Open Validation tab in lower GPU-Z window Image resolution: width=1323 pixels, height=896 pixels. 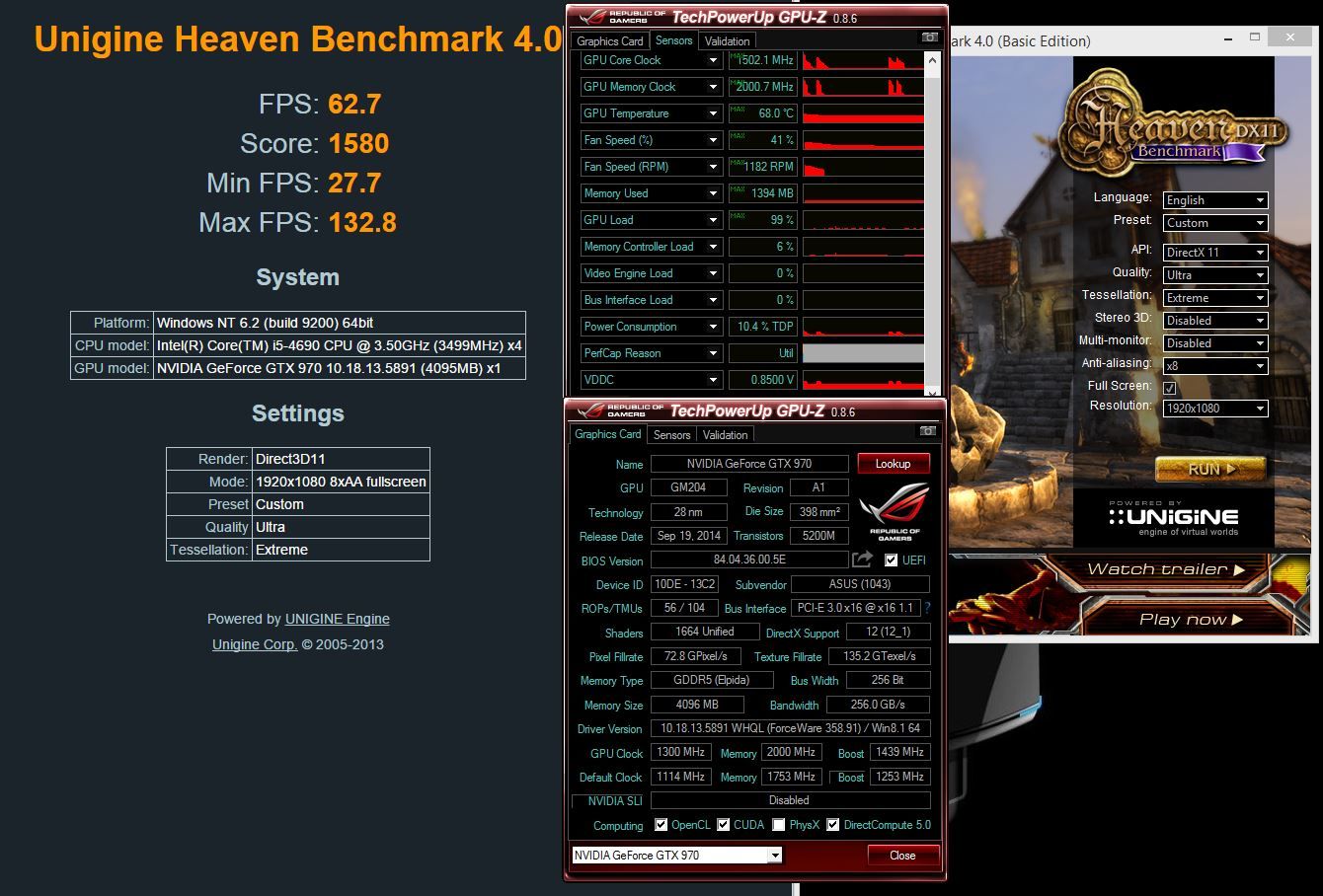click(726, 435)
